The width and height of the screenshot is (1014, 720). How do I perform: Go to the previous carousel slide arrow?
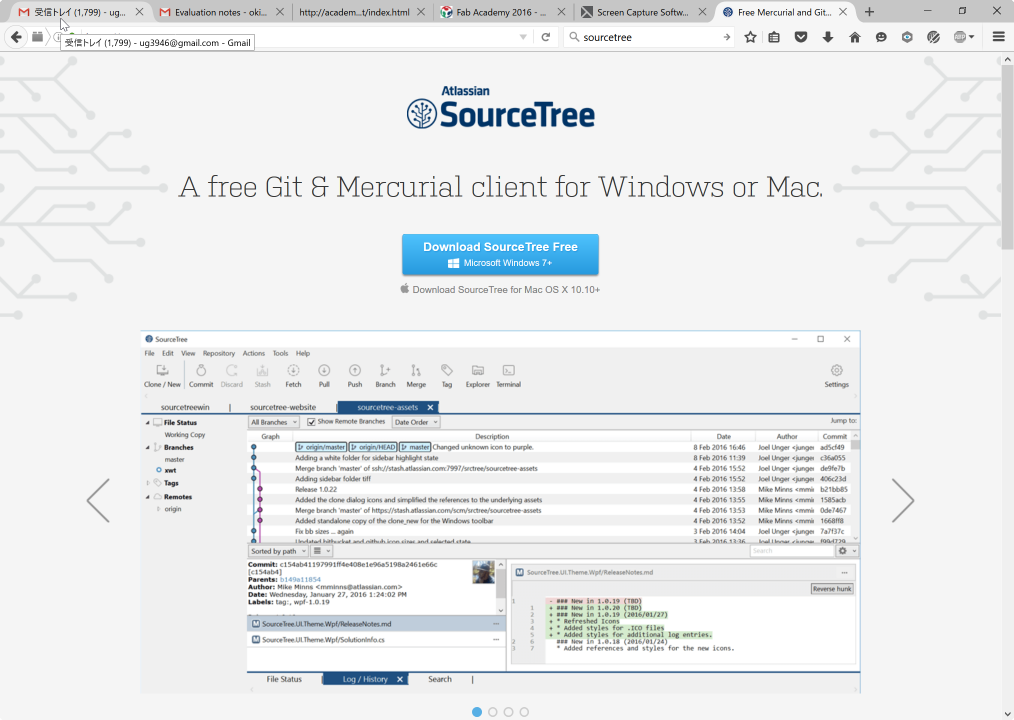tap(98, 500)
